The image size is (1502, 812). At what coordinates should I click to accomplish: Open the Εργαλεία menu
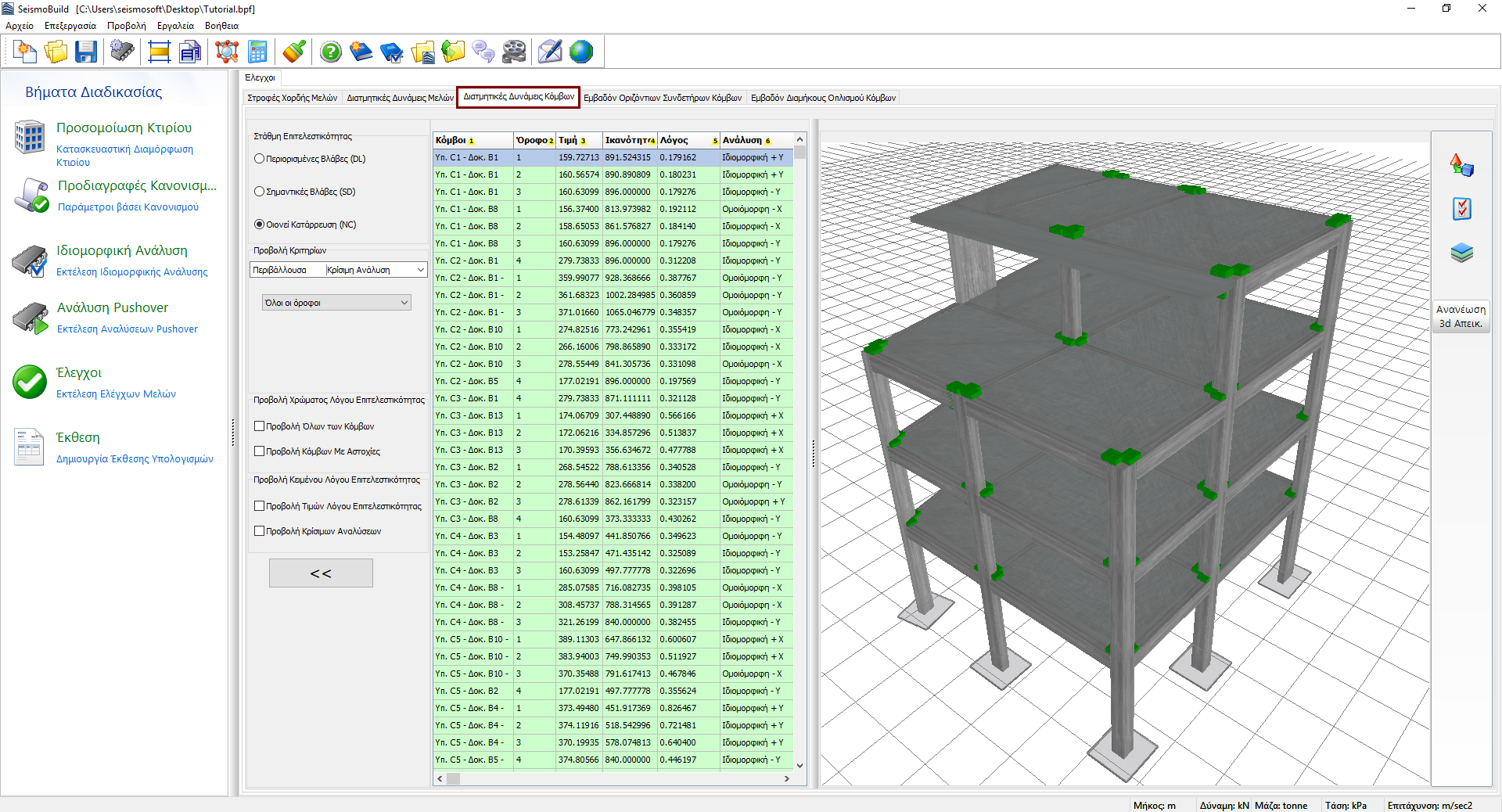175,26
